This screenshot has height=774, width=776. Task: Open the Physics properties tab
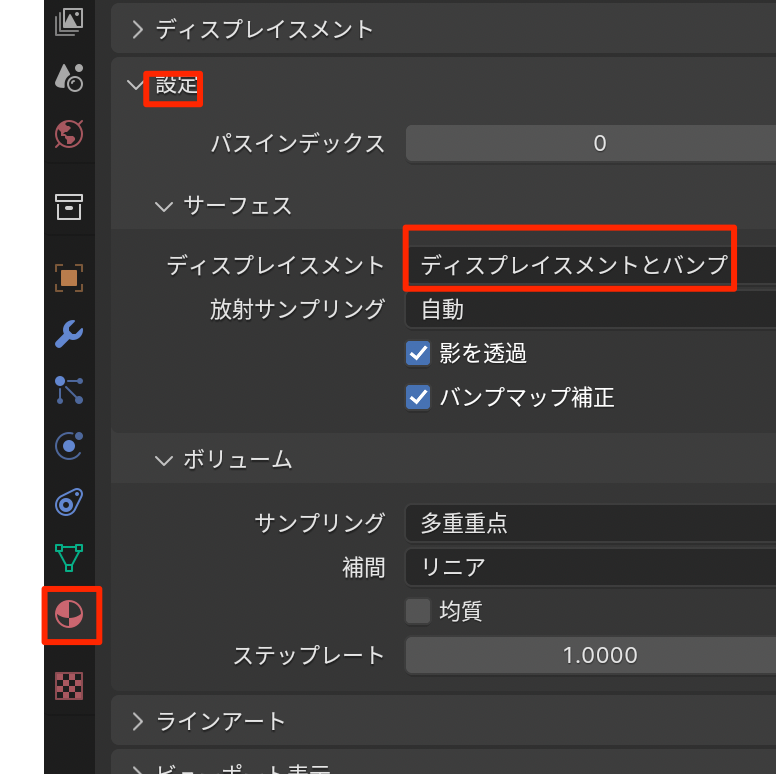coord(69,446)
